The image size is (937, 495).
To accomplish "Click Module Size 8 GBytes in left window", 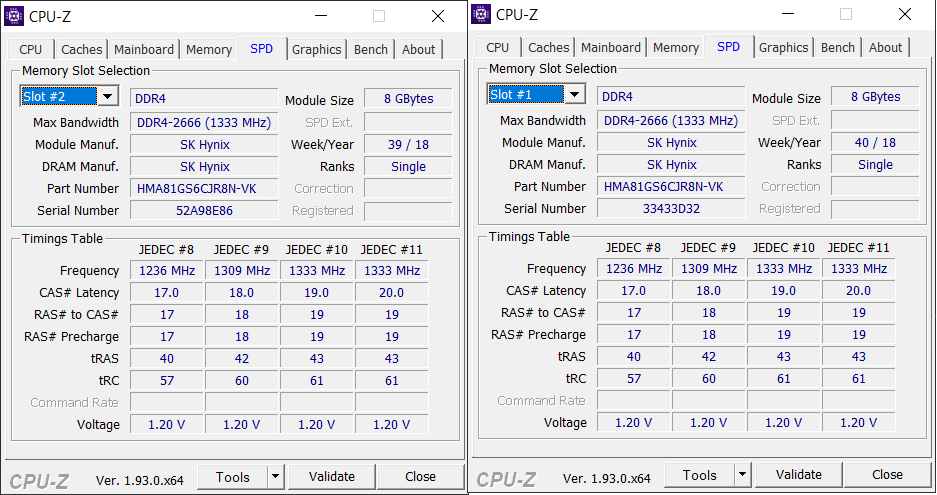I will (408, 99).
